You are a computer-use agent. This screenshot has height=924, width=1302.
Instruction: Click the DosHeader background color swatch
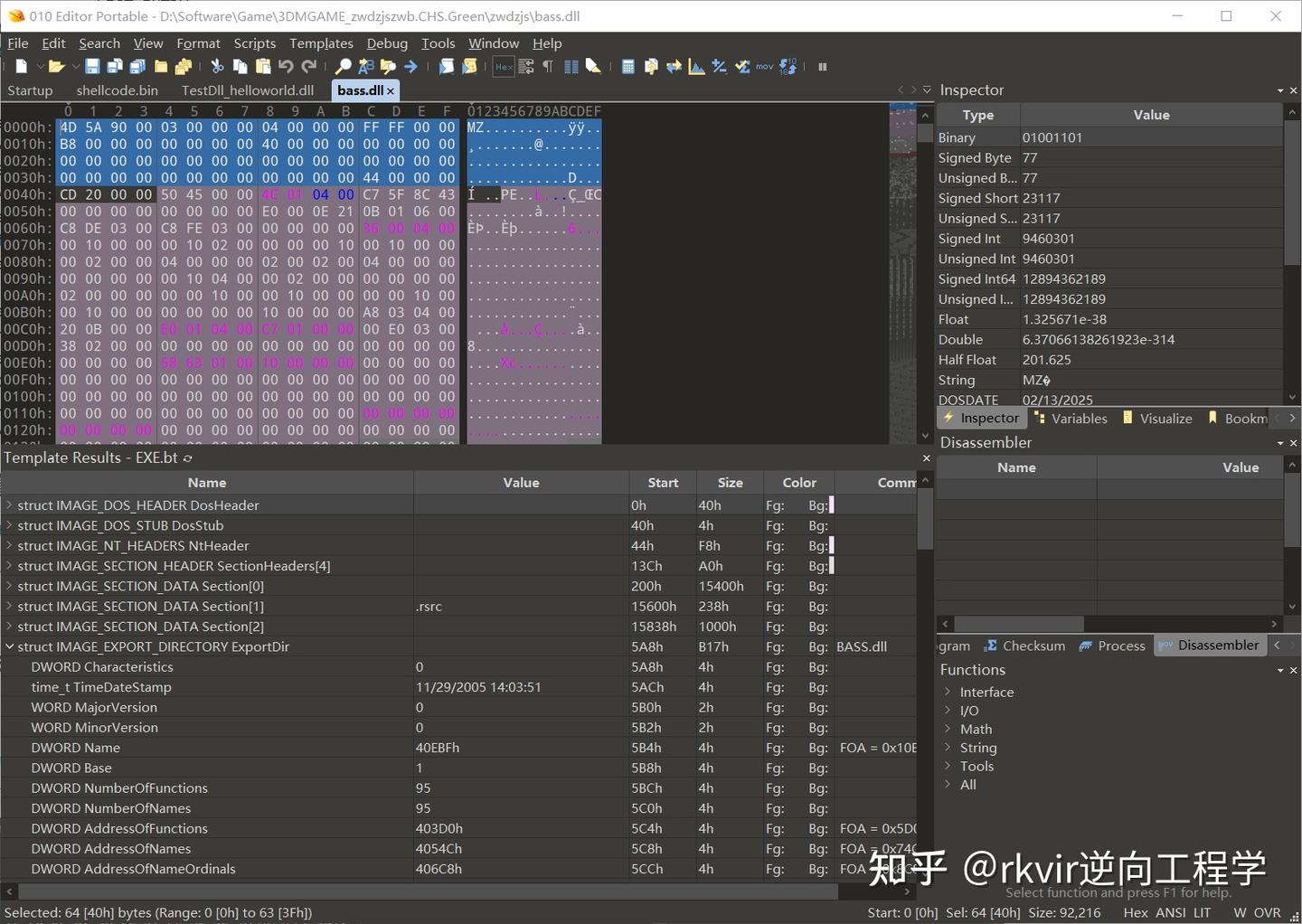(x=831, y=505)
